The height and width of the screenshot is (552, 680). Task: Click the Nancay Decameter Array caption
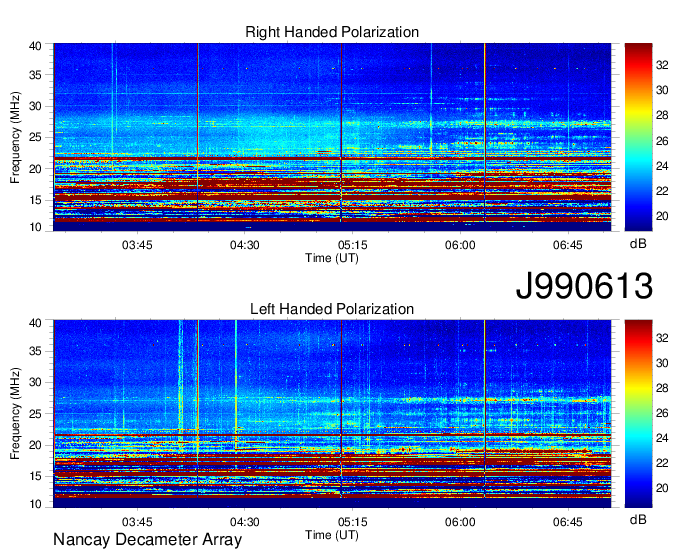[147, 540]
